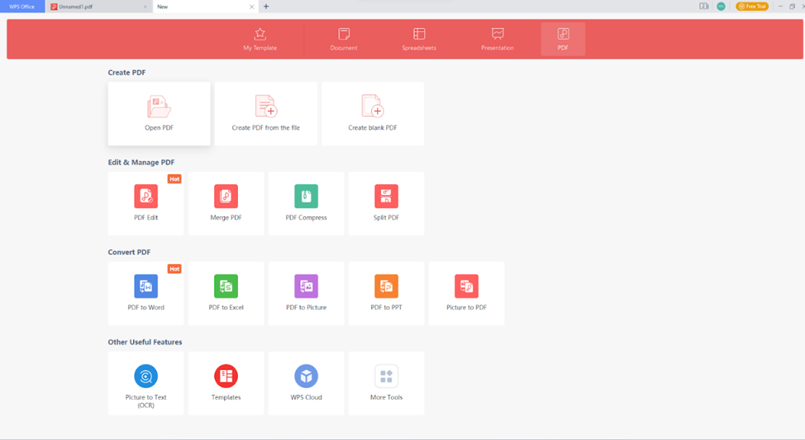The height and width of the screenshot is (440, 805).
Task: Open the PDF Compress tool
Action: (306, 203)
